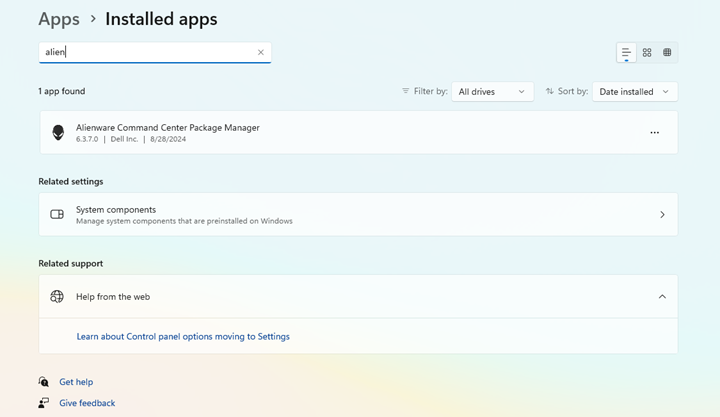Clear the search box with X
This screenshot has height=417, width=720.
tap(261, 52)
